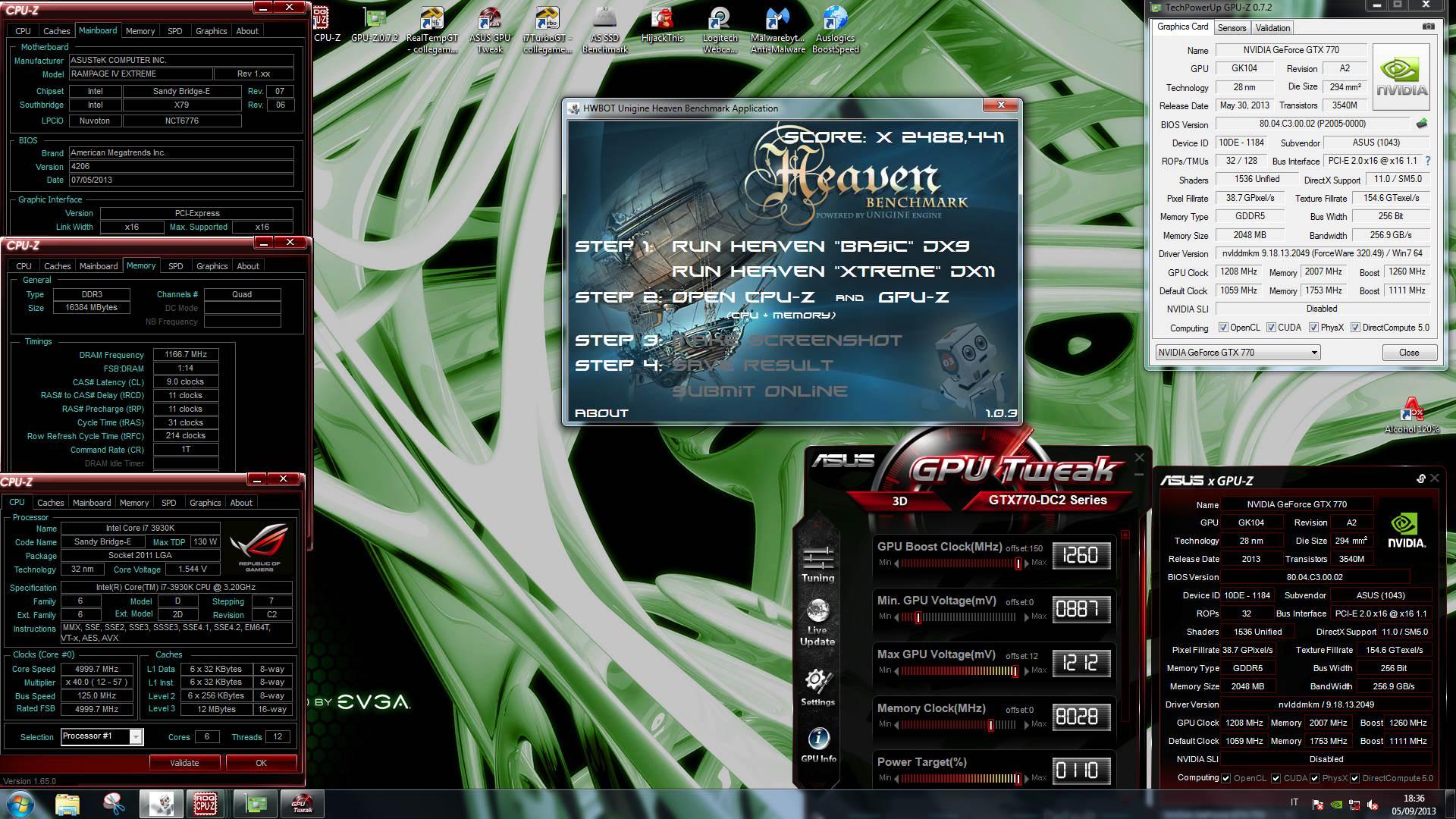Screen dimensions: 1456x819
Task: Toggle CUDA checkbox in TechPowerUp GPU-Z
Action: [1270, 328]
